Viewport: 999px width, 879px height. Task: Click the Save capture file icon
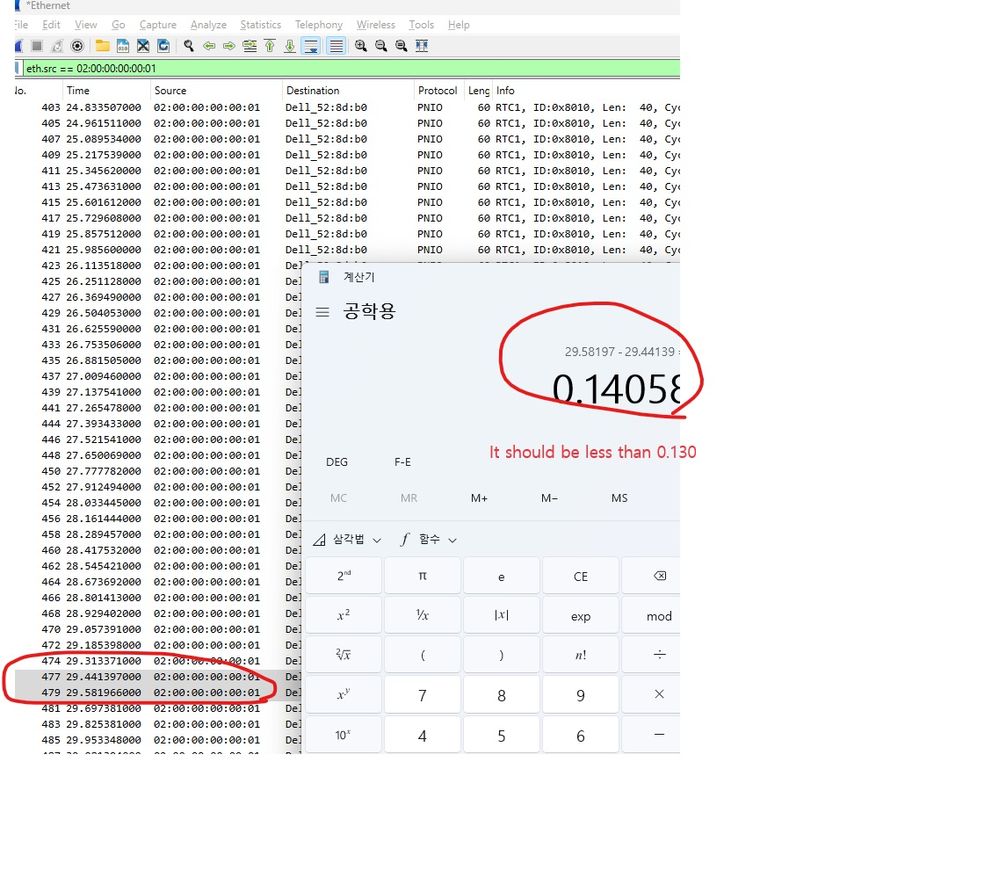tap(123, 46)
